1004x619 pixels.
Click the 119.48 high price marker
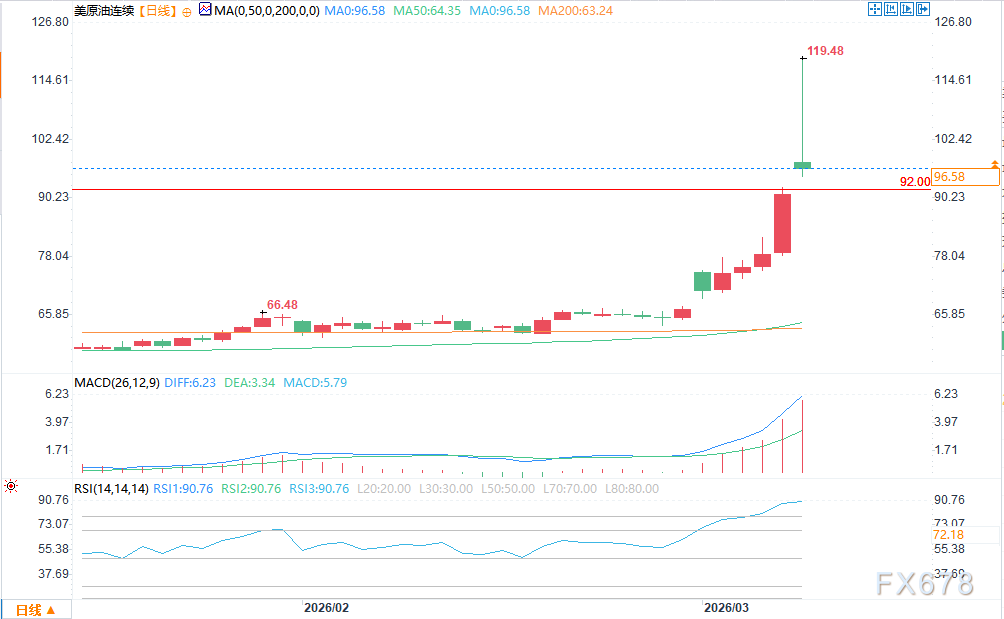825,51
